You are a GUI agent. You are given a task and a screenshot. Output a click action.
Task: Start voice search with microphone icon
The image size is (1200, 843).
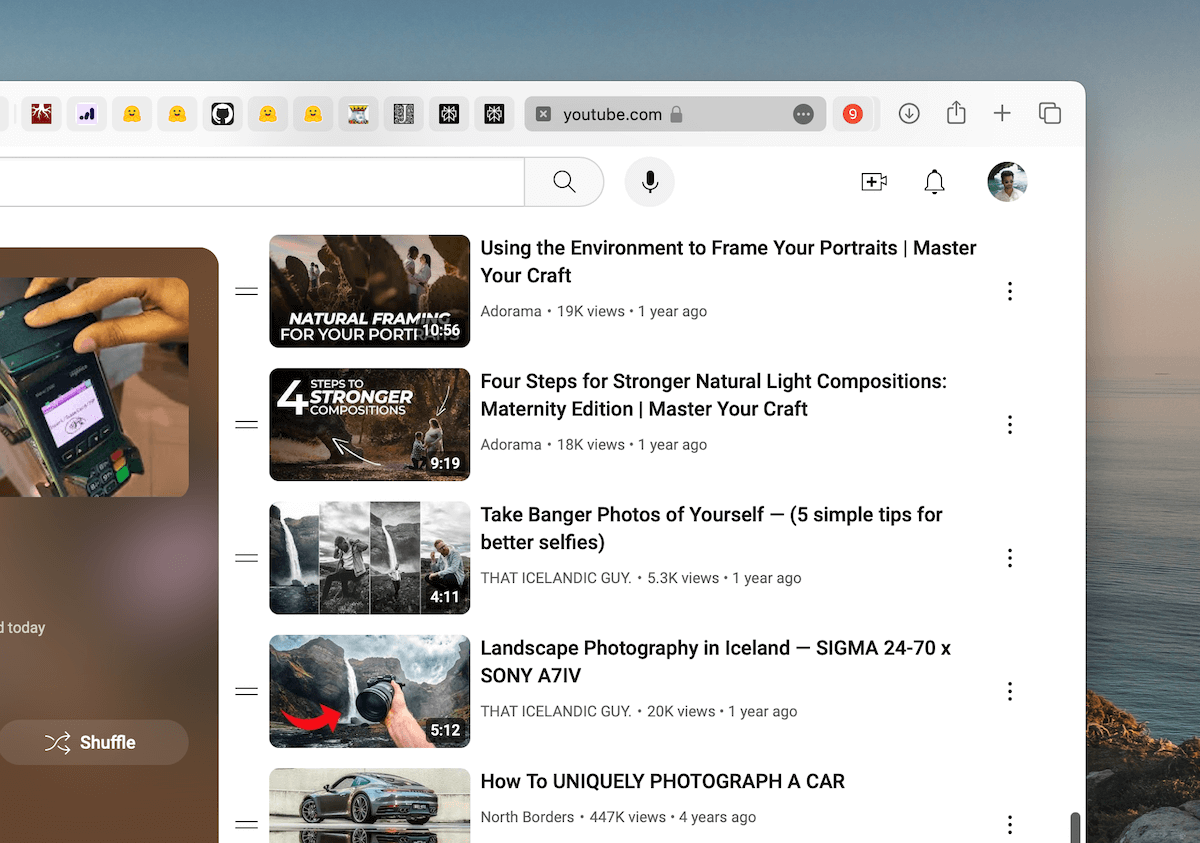coord(650,182)
